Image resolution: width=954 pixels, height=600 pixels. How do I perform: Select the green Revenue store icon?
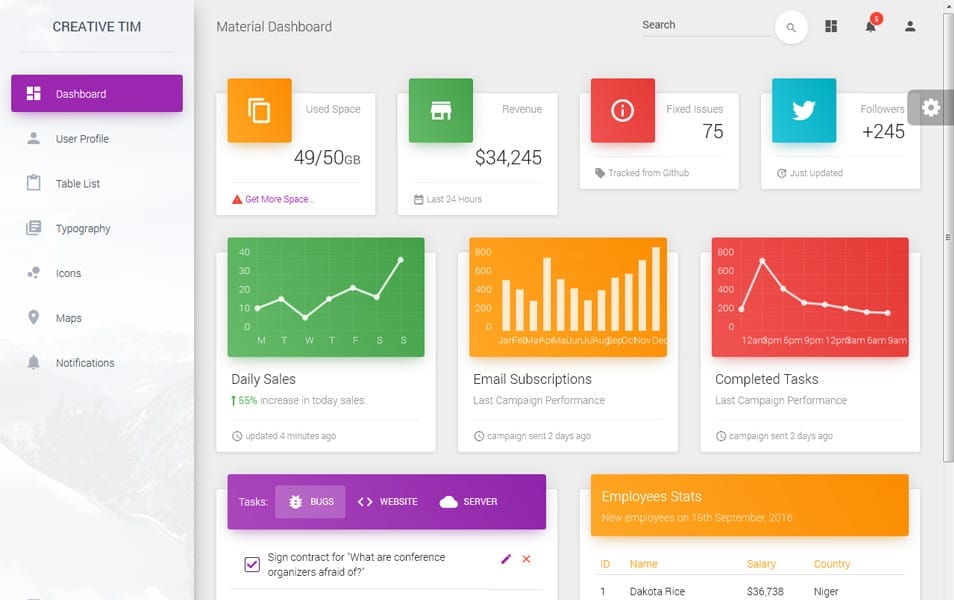click(x=441, y=110)
